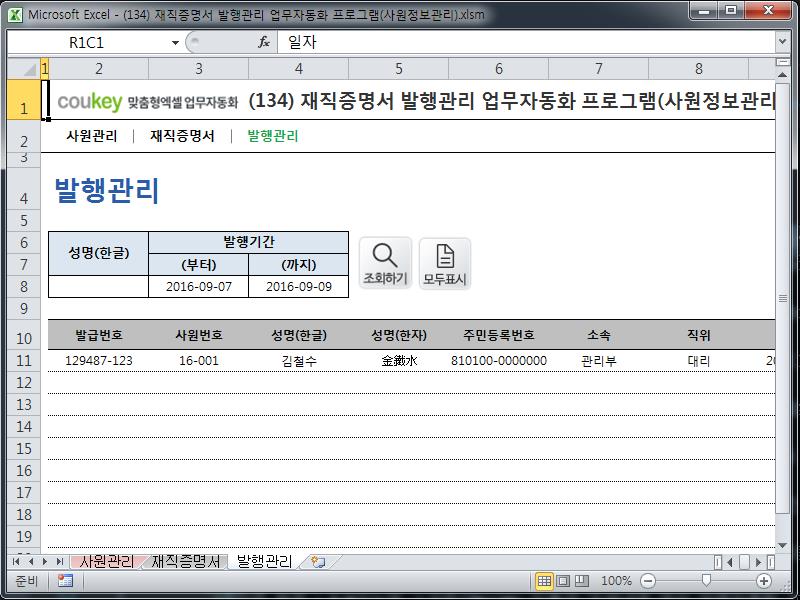The image size is (800, 600).
Task: Click the vertical split box above scrollbar
Action: click(x=782, y=62)
